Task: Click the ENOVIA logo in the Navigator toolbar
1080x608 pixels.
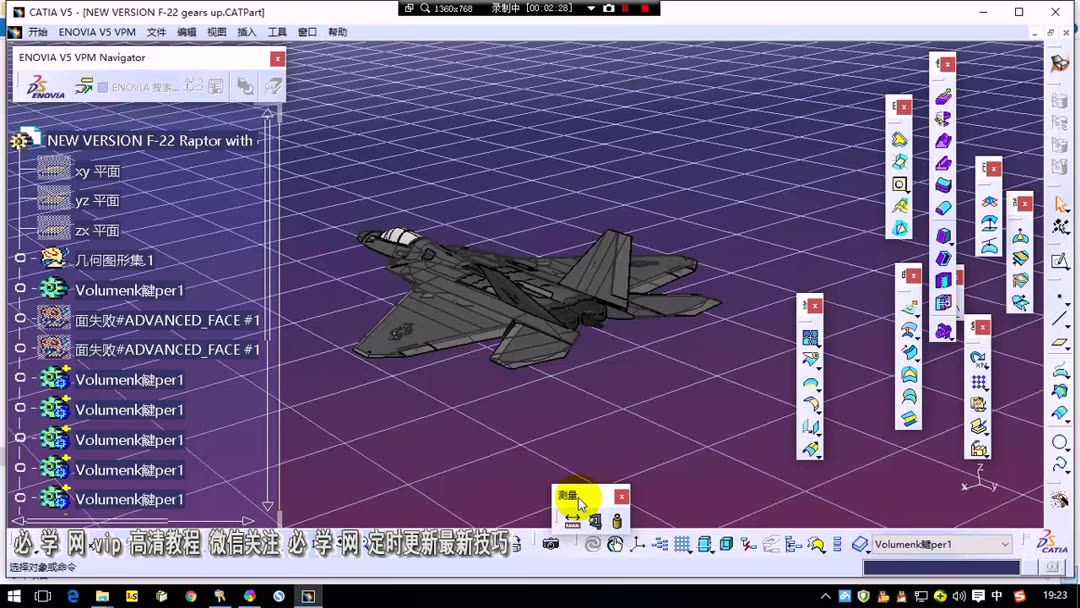Action: [42, 86]
